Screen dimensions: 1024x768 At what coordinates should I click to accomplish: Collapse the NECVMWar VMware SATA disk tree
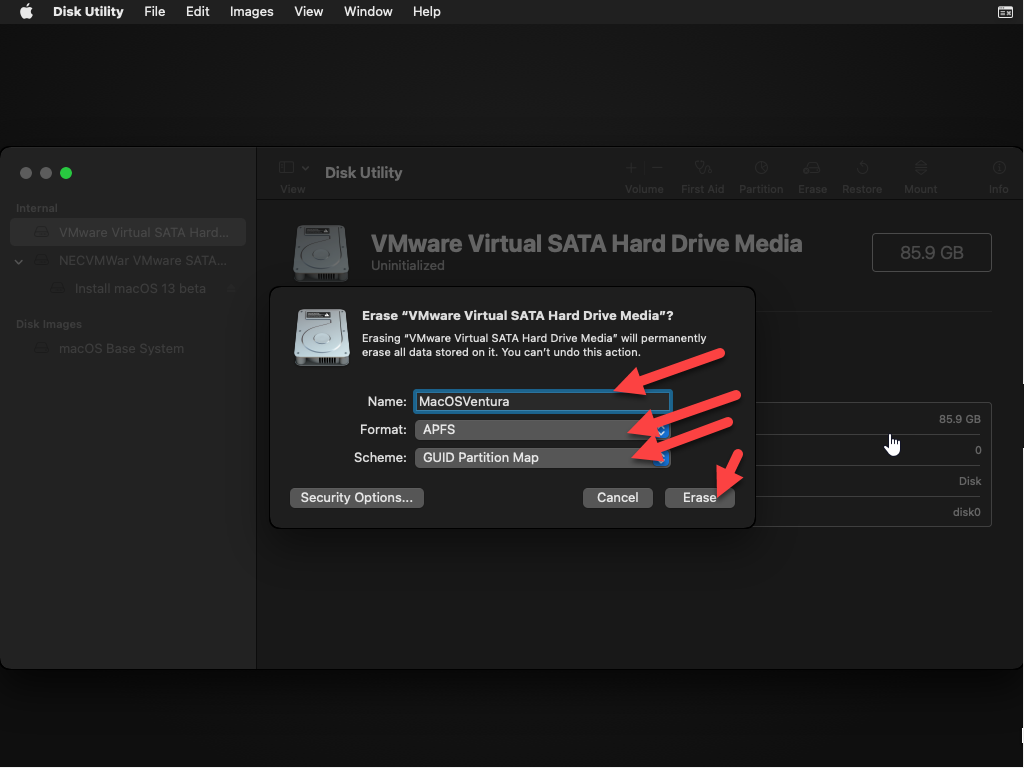(x=19, y=261)
